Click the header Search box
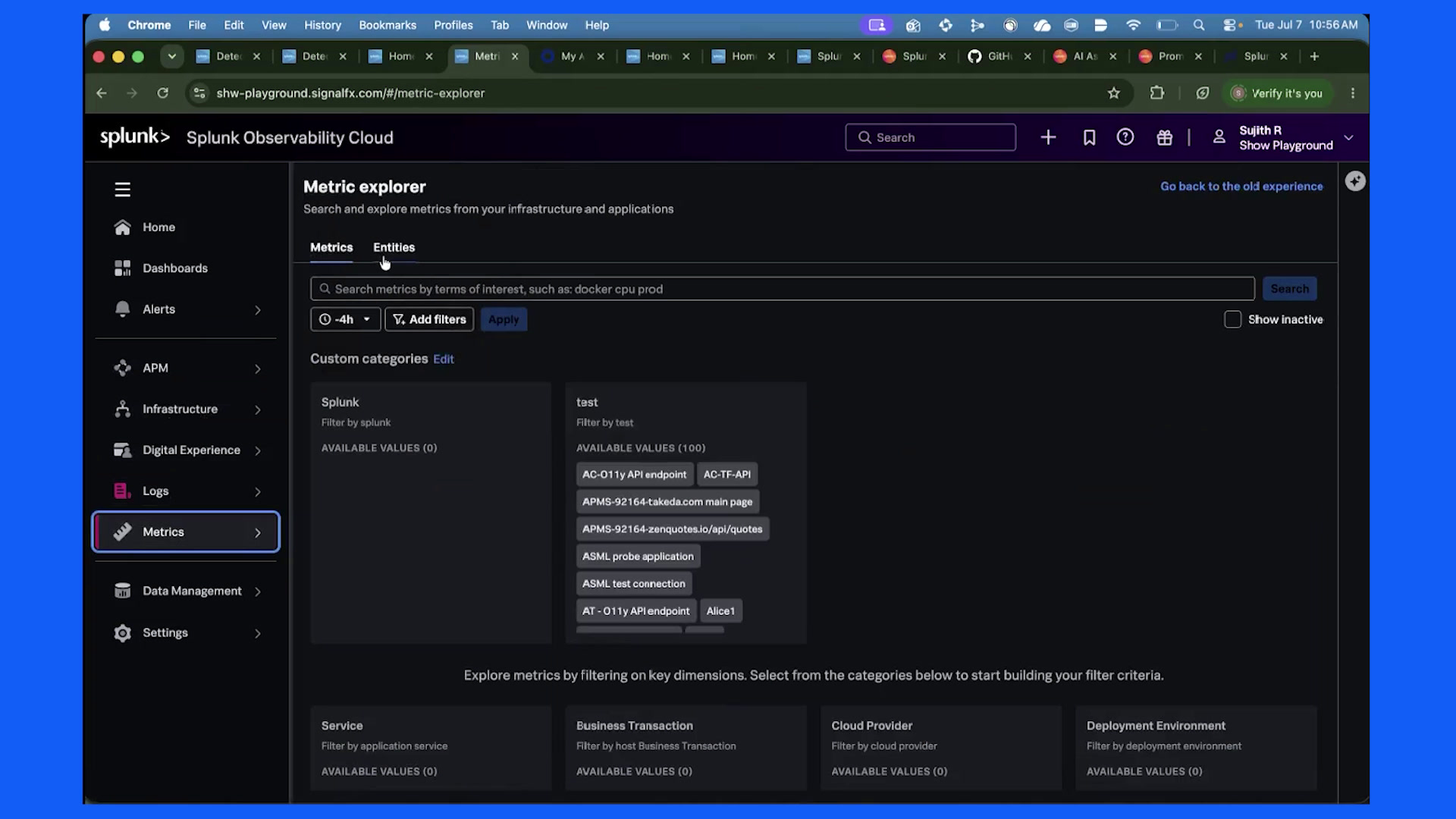Viewport: 1456px width, 819px height. tap(930, 137)
